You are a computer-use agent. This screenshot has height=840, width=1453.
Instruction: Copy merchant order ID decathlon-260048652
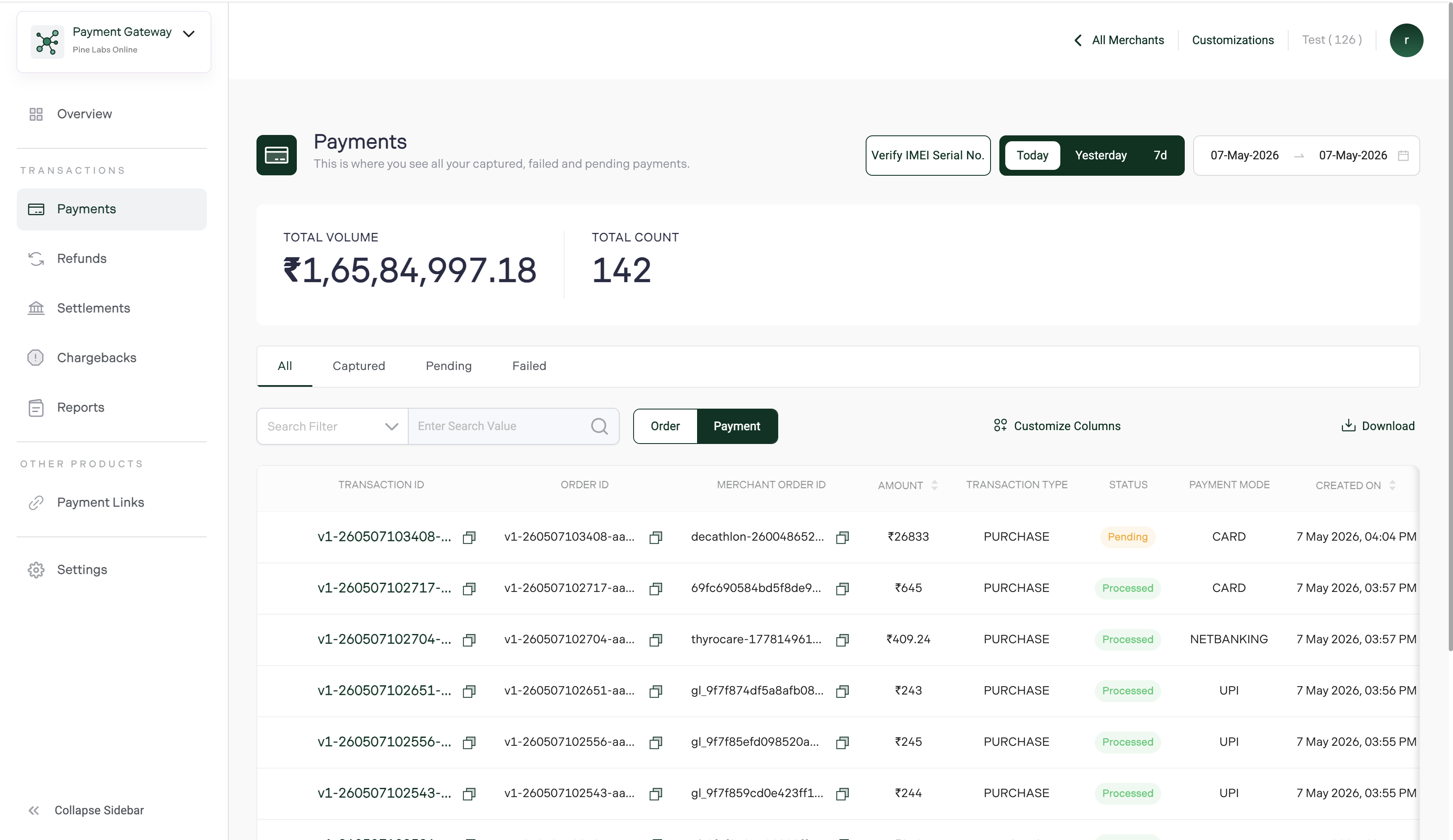pyautogui.click(x=843, y=537)
